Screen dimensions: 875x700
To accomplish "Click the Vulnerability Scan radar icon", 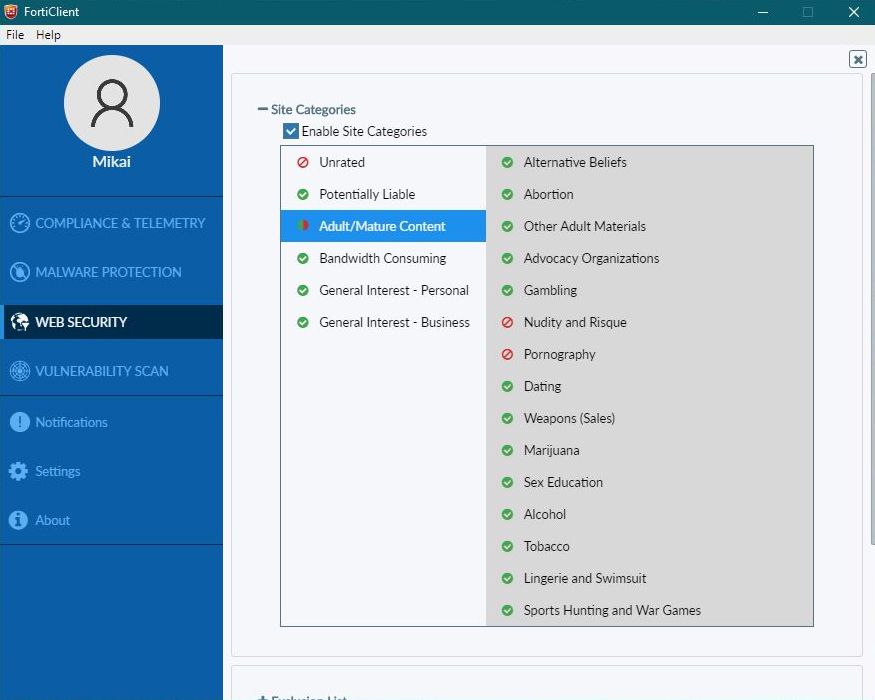I will click(19, 371).
